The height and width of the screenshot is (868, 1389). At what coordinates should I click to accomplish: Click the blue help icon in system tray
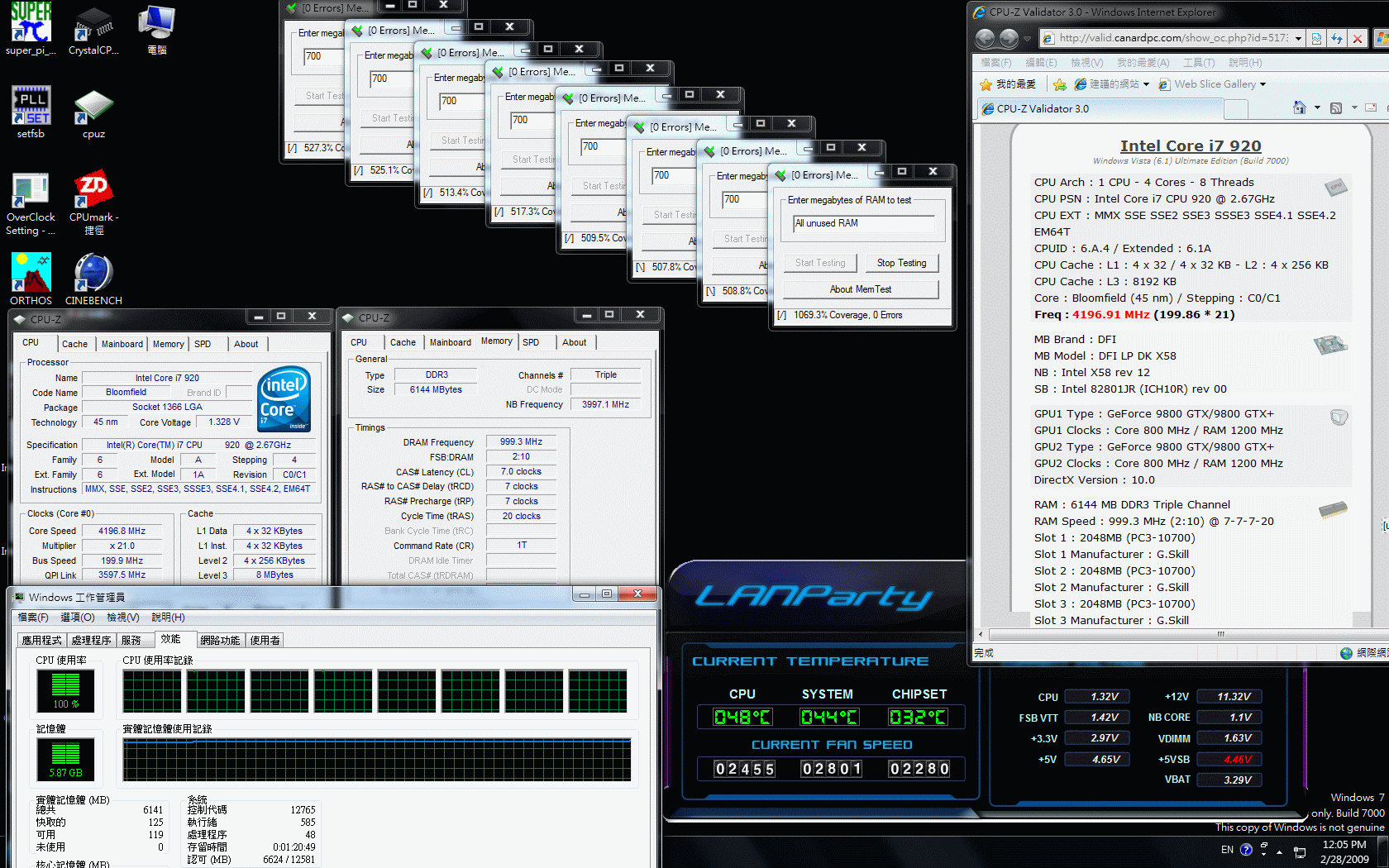click(x=1246, y=849)
